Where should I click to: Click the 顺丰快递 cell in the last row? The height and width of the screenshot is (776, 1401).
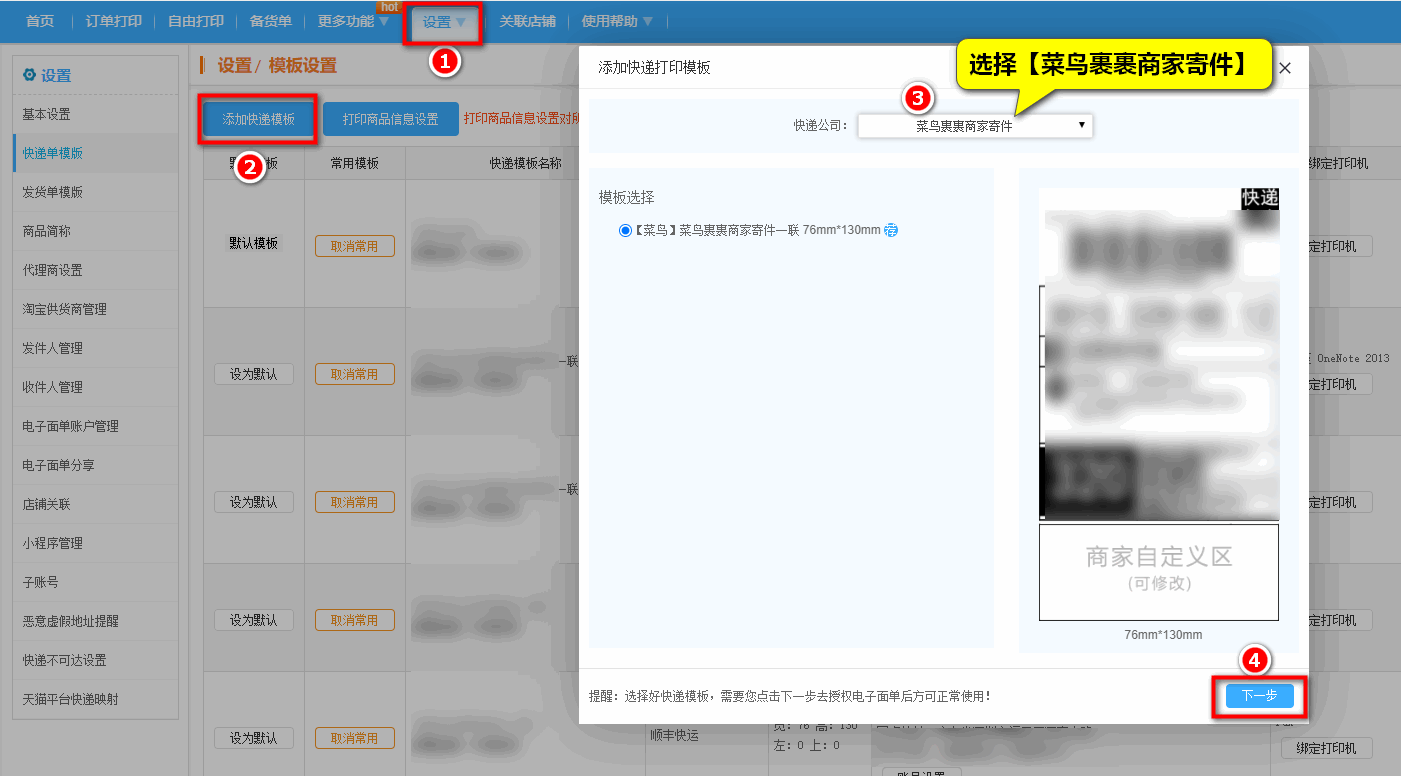675,735
